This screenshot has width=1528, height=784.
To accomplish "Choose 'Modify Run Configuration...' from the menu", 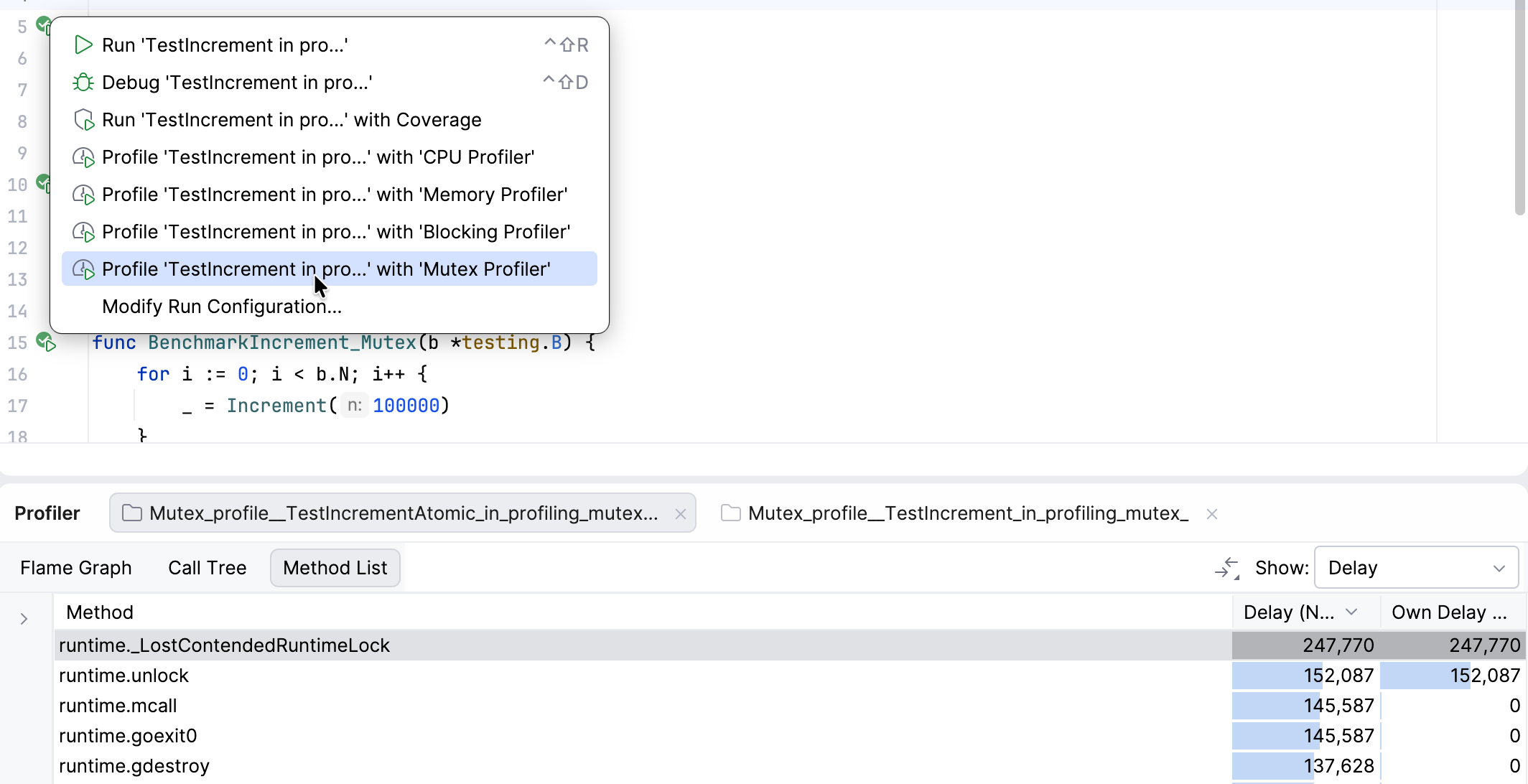I will (x=221, y=306).
